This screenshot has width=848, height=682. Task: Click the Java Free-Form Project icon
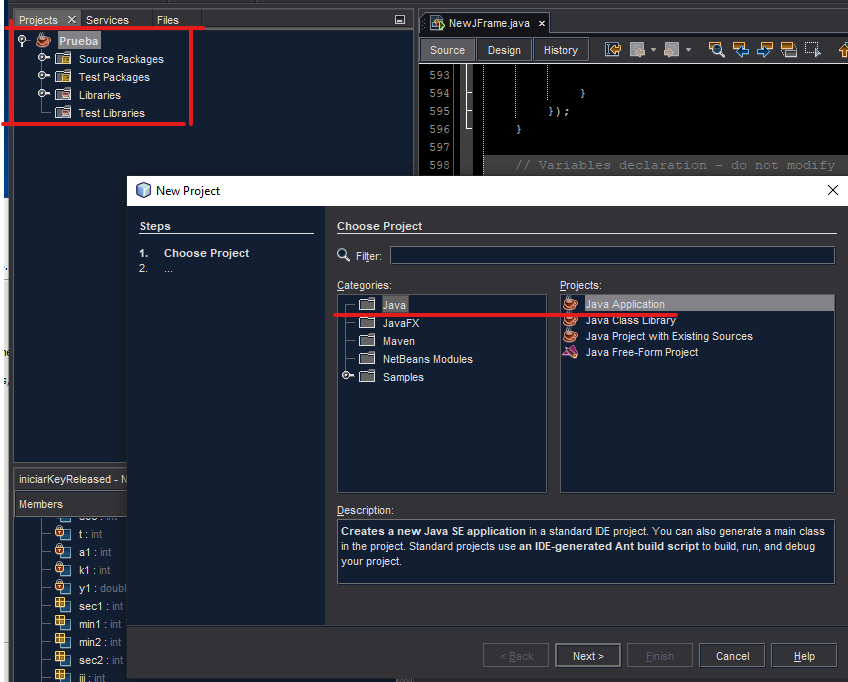pos(571,352)
